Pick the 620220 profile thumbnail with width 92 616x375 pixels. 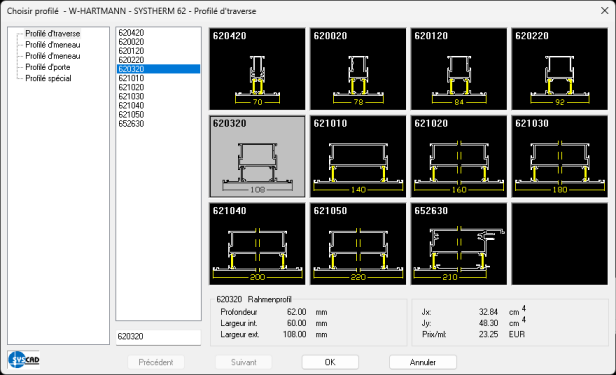click(559, 69)
